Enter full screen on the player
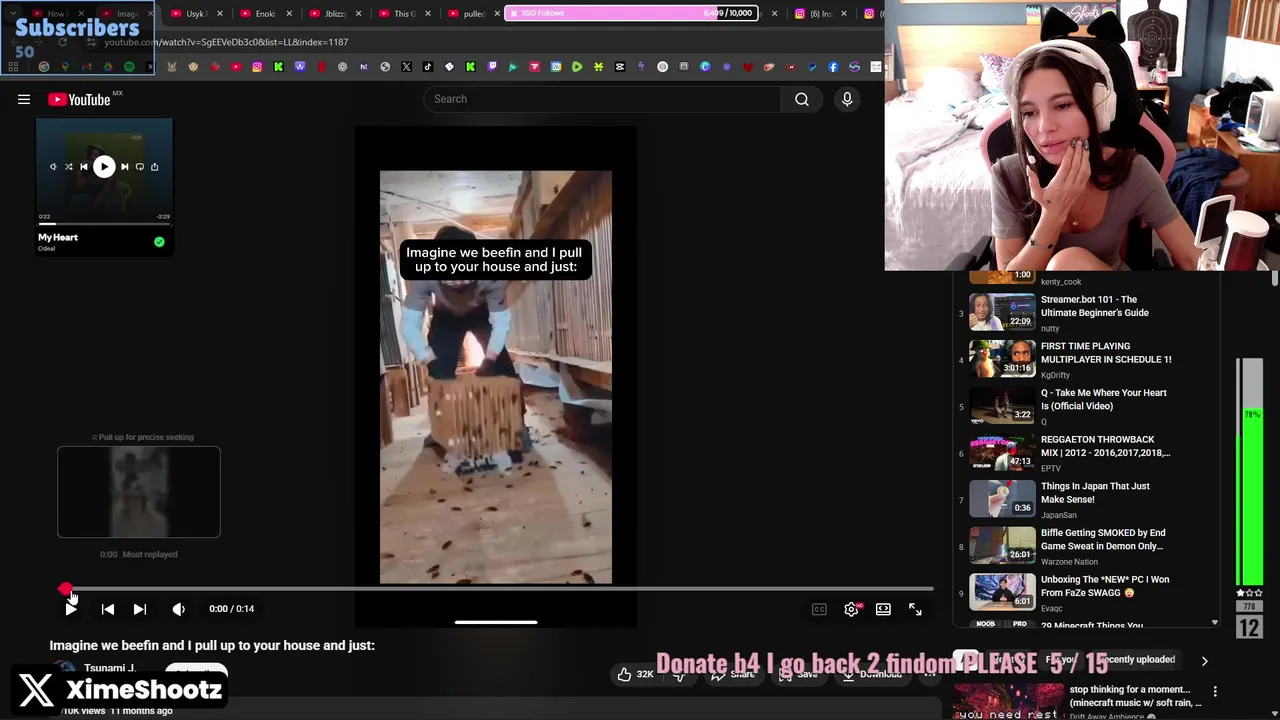 click(x=915, y=609)
